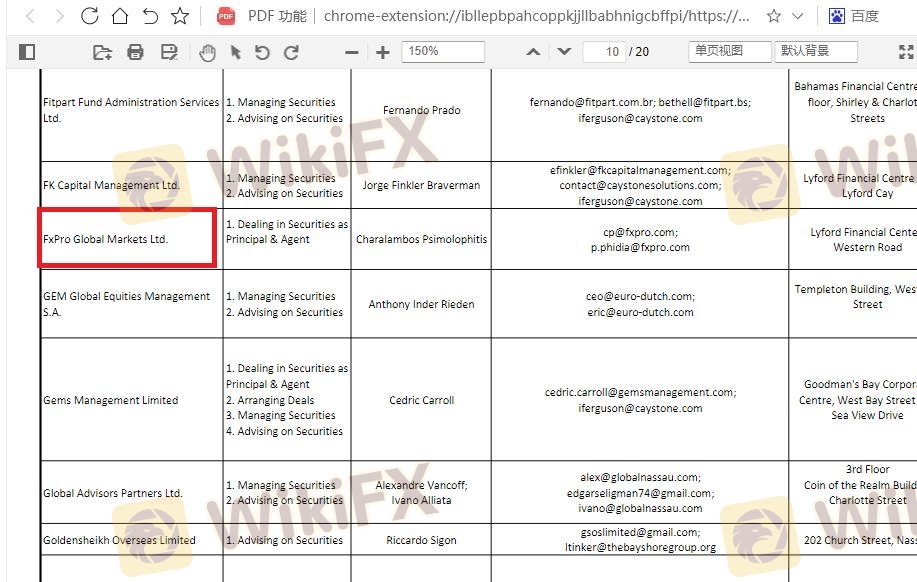Screen dimensions: 917x582
Task: Click 'Lyford Cay' address text
Action: tap(867, 194)
